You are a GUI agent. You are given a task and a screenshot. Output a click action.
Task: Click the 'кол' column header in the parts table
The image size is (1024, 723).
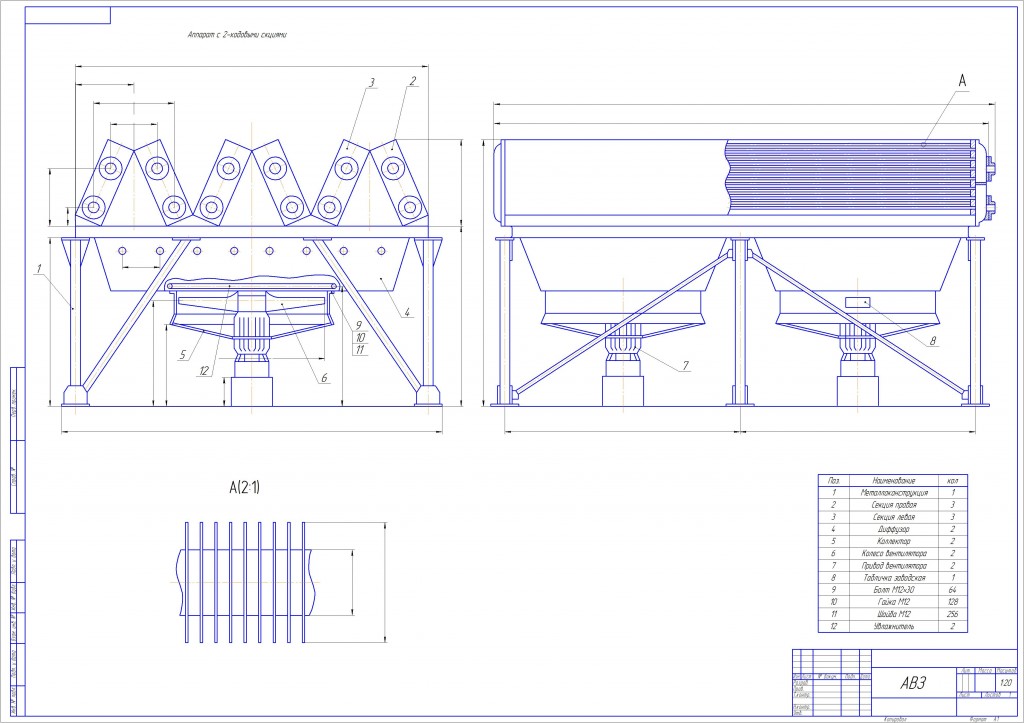point(953,480)
